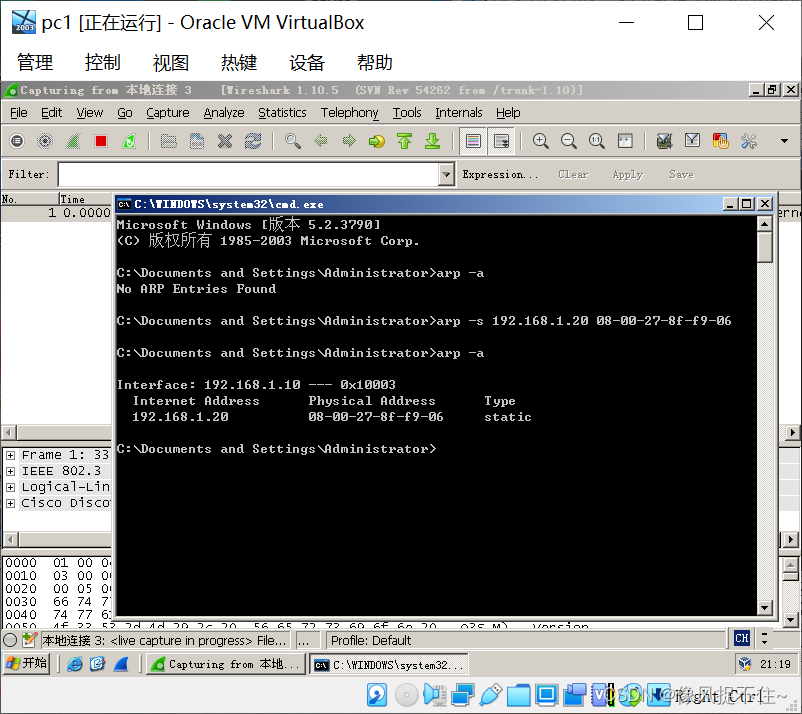Image resolution: width=802 pixels, height=714 pixels.
Task: Restart the running live capture
Action: (x=129, y=141)
